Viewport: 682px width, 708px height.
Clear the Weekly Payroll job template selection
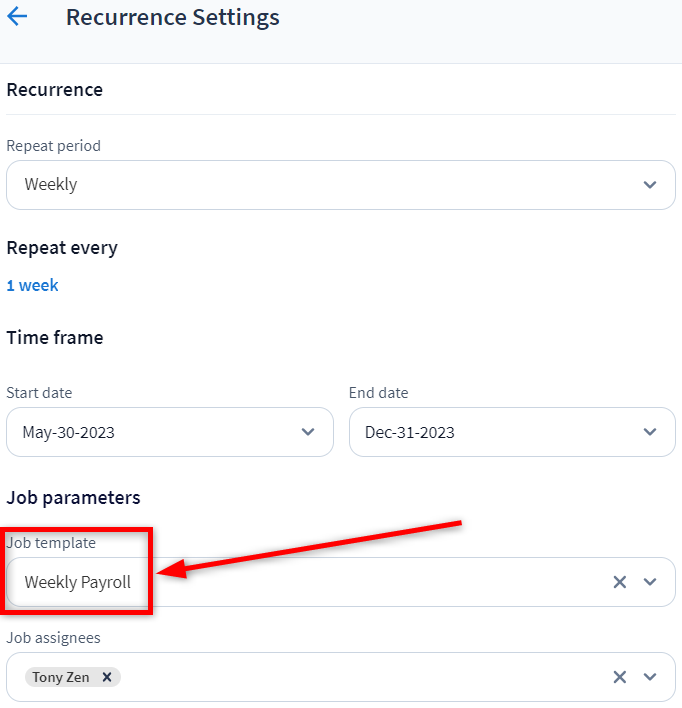pyautogui.click(x=620, y=582)
